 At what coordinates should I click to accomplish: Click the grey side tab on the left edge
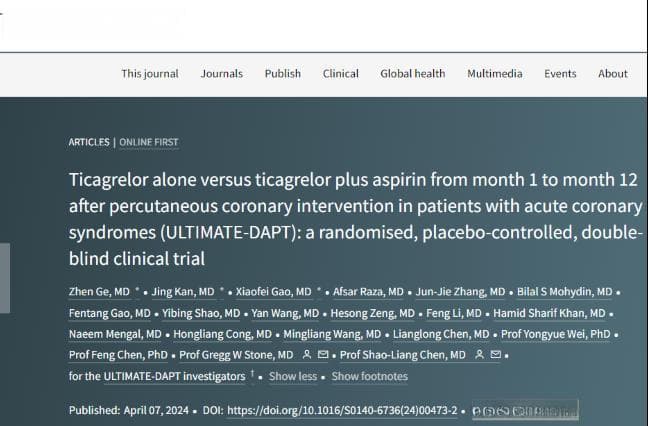coord(5,278)
